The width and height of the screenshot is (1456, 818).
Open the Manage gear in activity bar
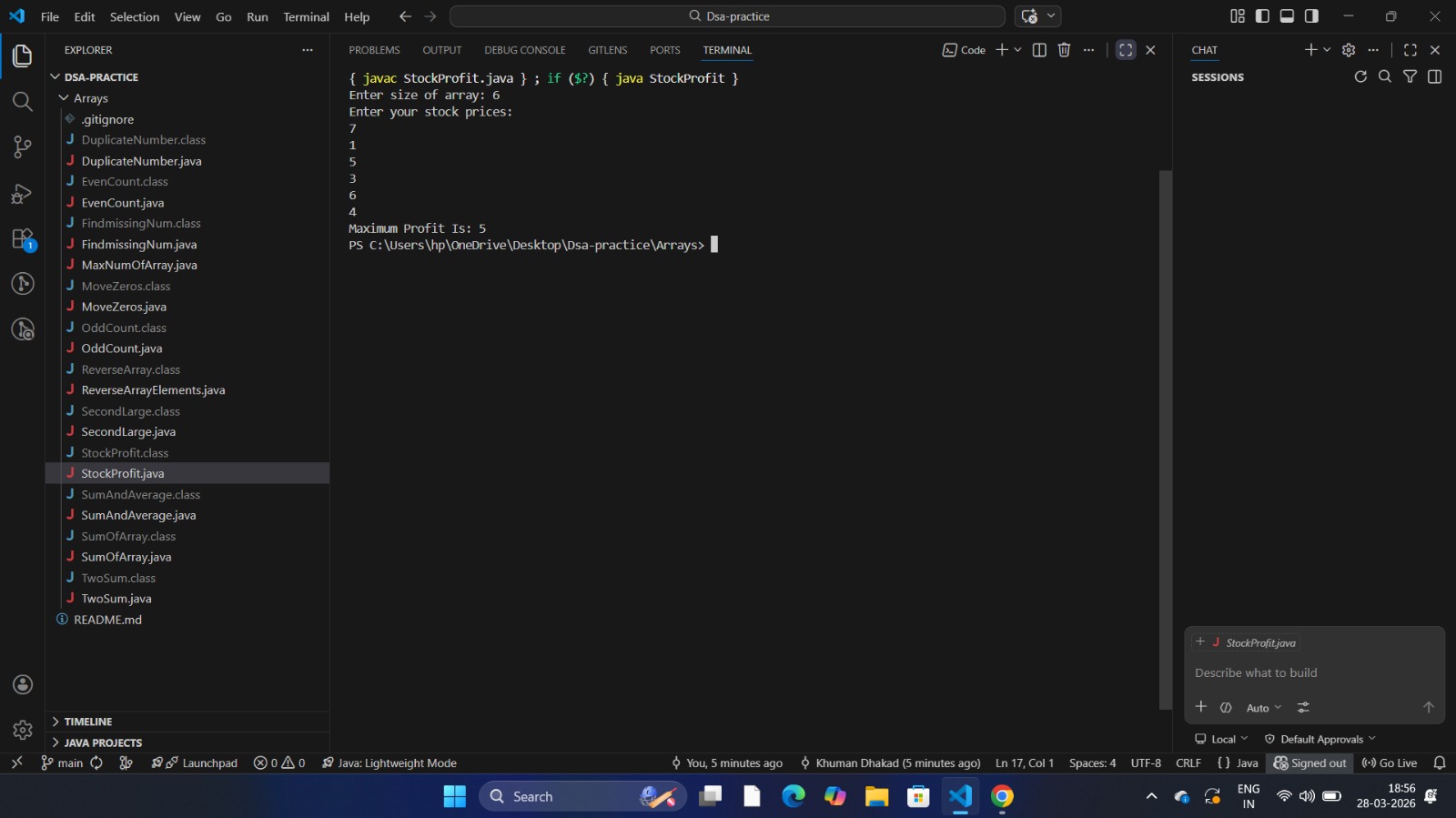tap(23, 729)
